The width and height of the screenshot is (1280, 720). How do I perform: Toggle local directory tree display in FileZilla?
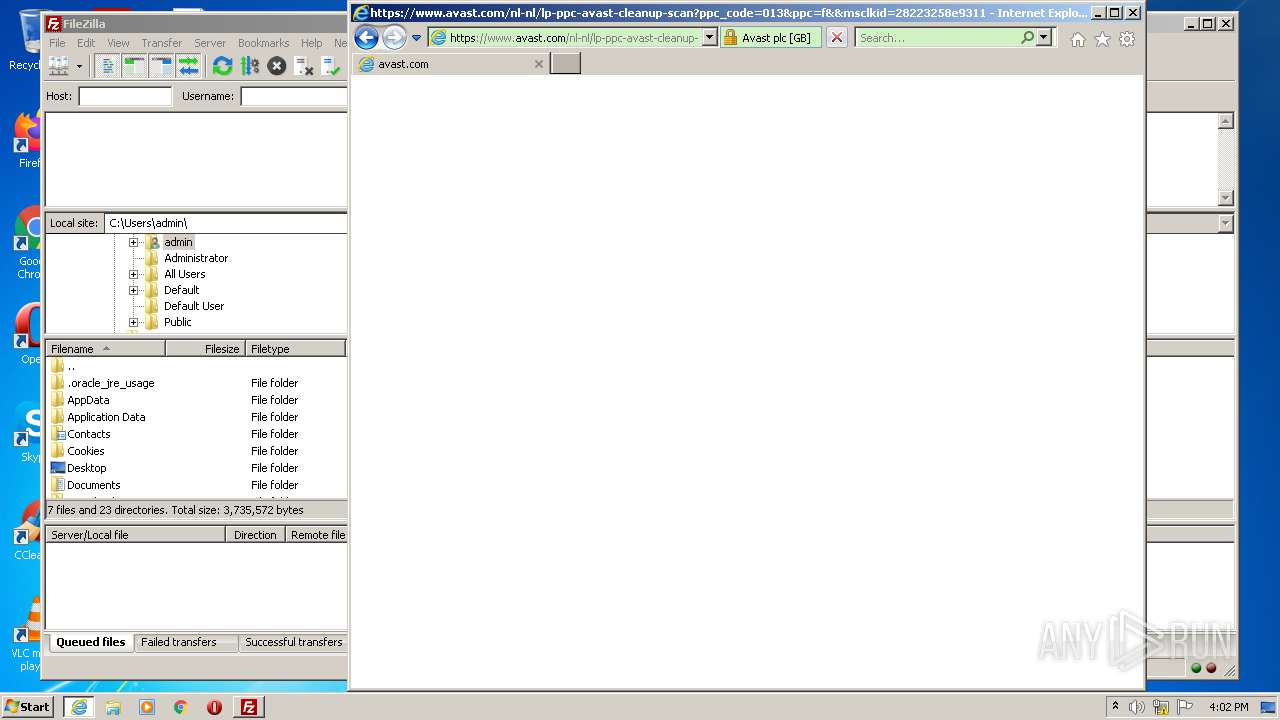[x=134, y=66]
